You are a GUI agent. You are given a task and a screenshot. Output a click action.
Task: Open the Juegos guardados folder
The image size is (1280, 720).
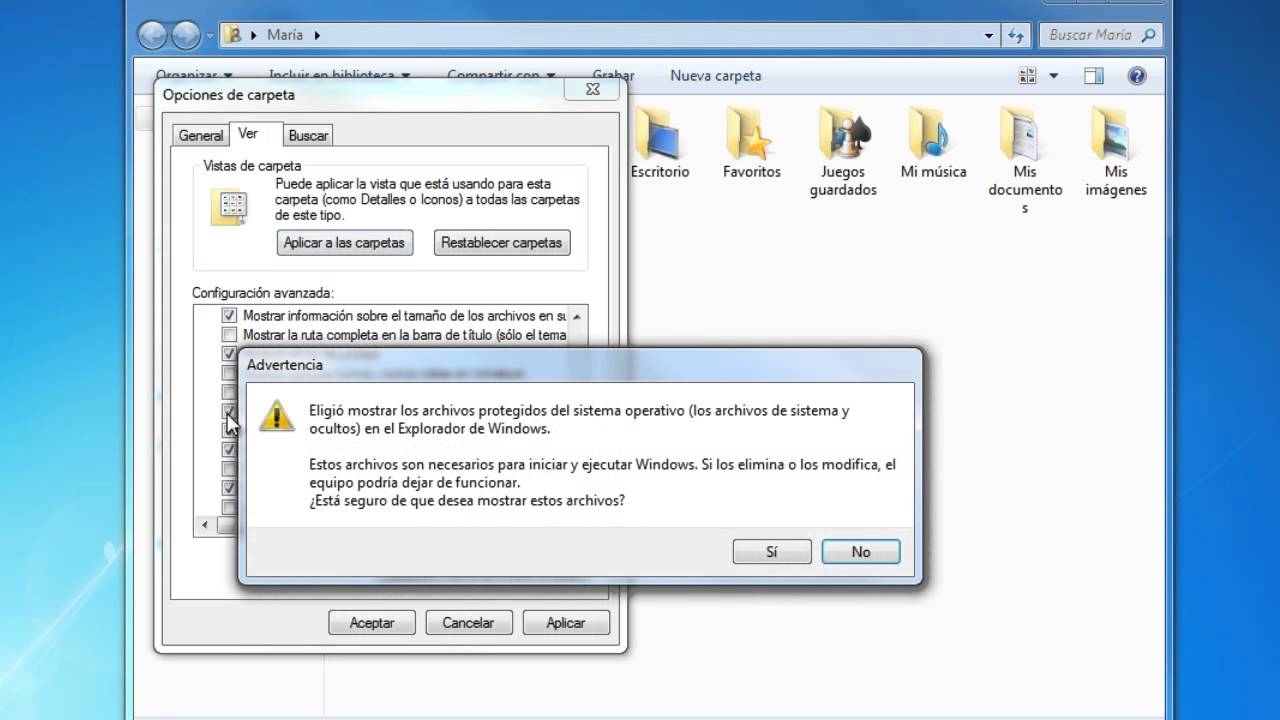[842, 141]
